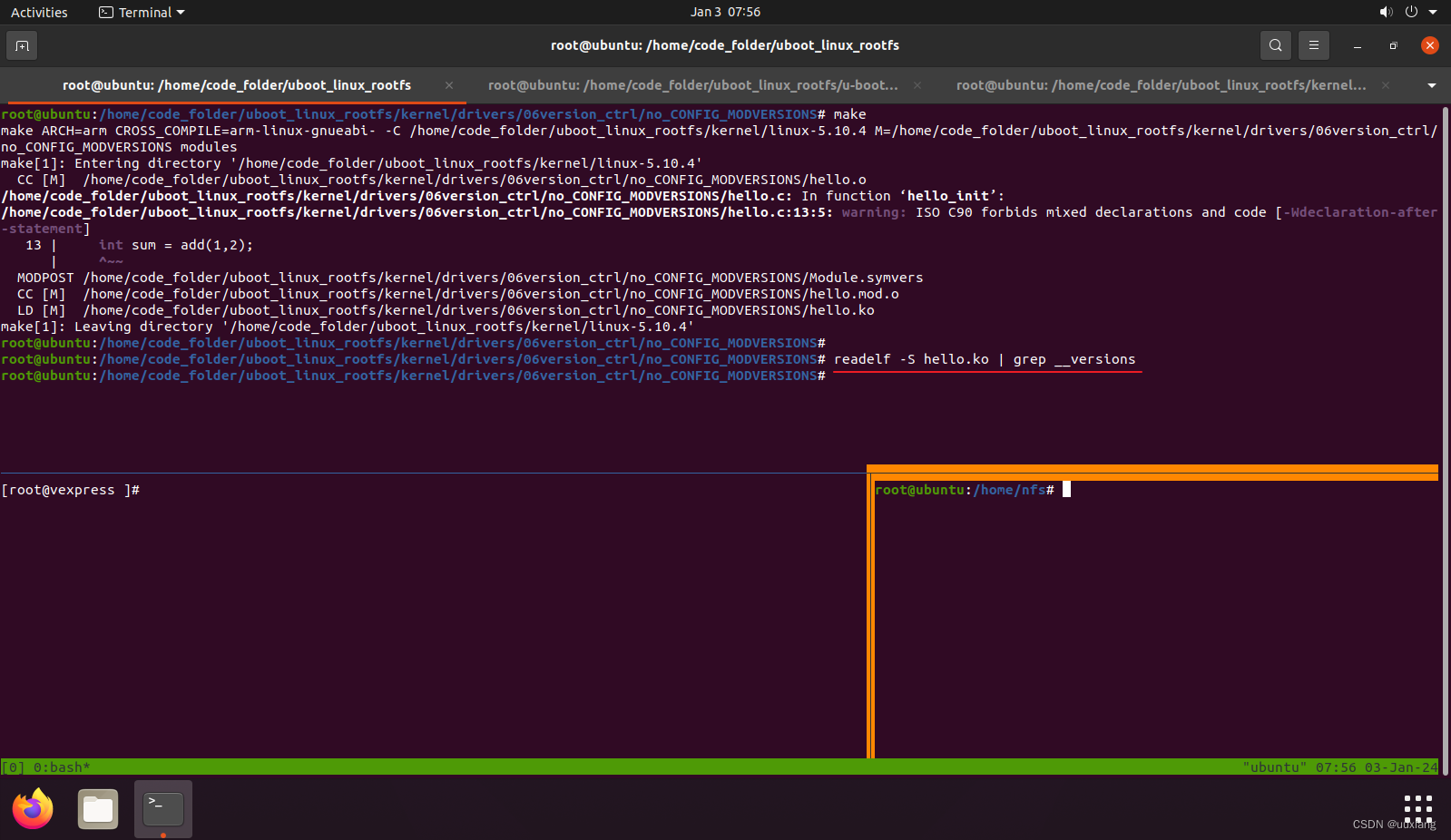Click the Leaving directory line
Image resolution: width=1451 pixels, height=840 pixels.
tap(348, 327)
